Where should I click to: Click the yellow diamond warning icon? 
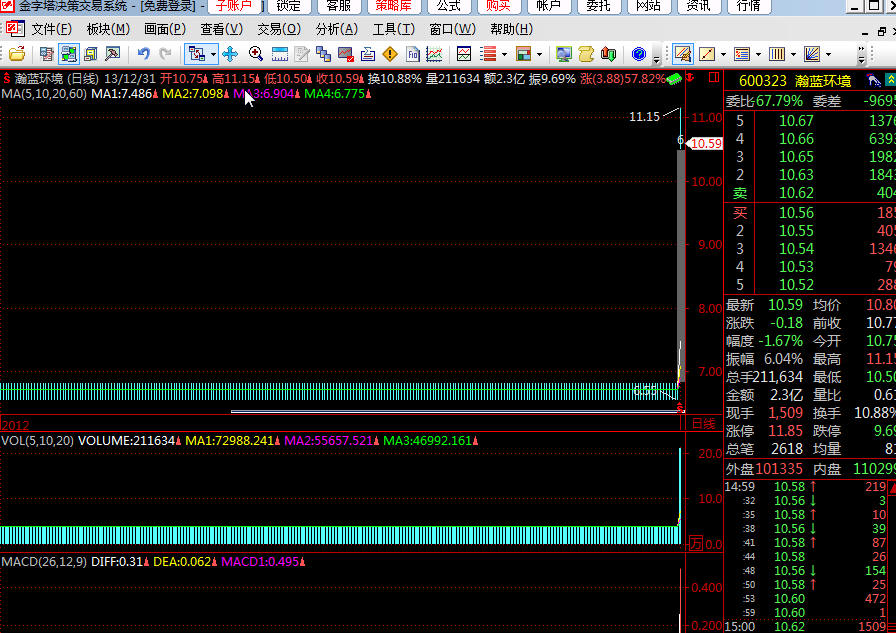click(389, 53)
